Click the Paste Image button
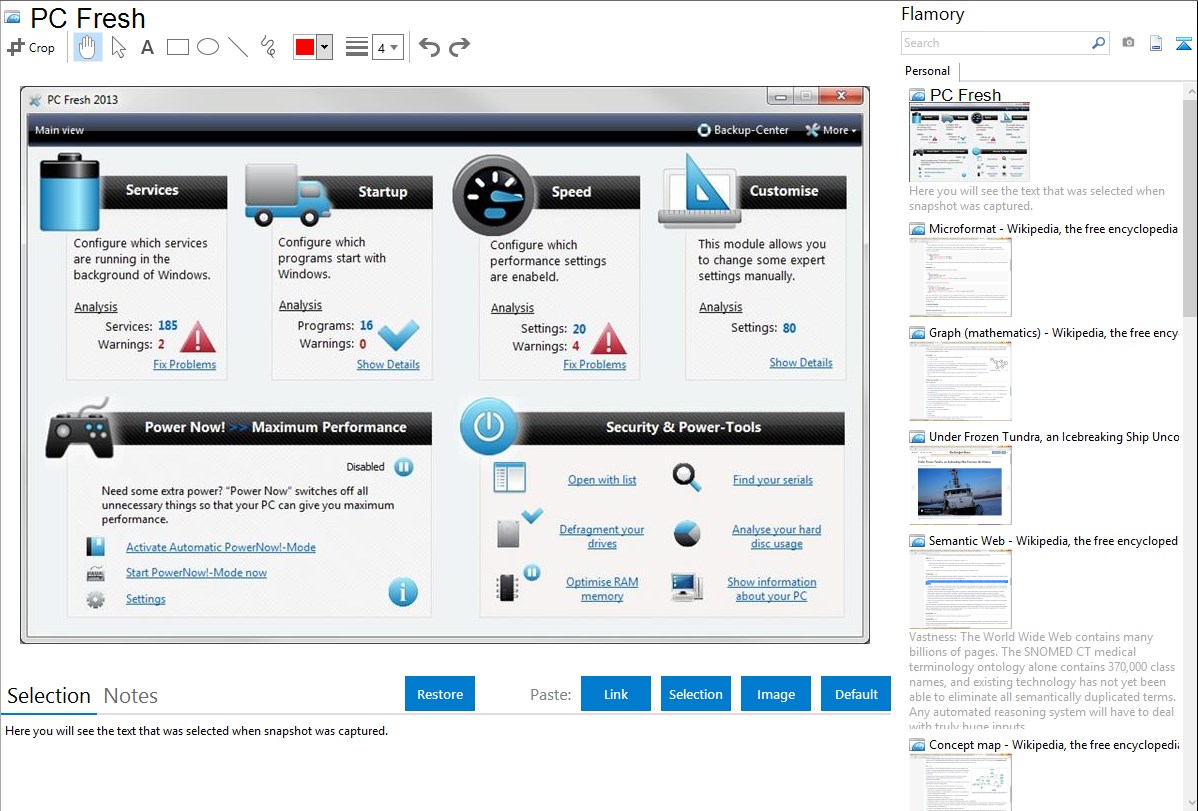1198x811 pixels. click(775, 694)
